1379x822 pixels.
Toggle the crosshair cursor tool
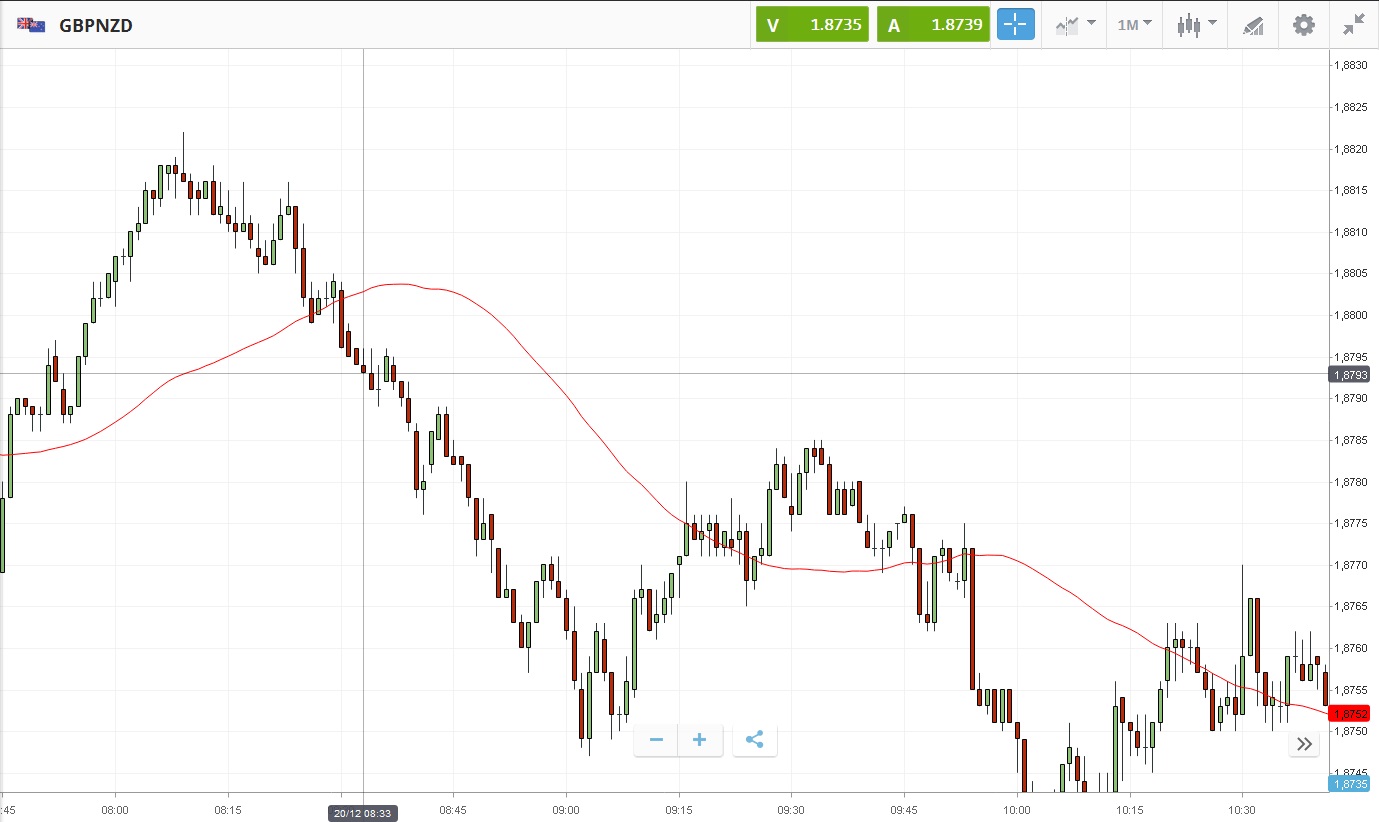coord(1015,25)
